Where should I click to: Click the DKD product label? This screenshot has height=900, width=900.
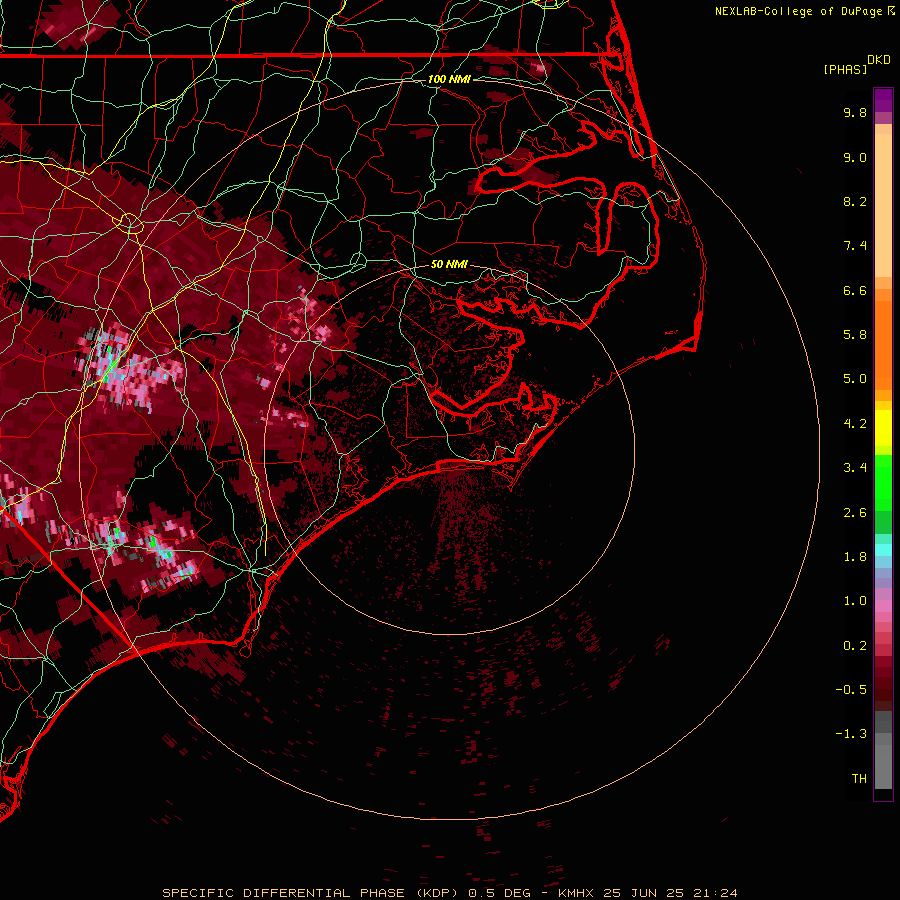coord(879,60)
